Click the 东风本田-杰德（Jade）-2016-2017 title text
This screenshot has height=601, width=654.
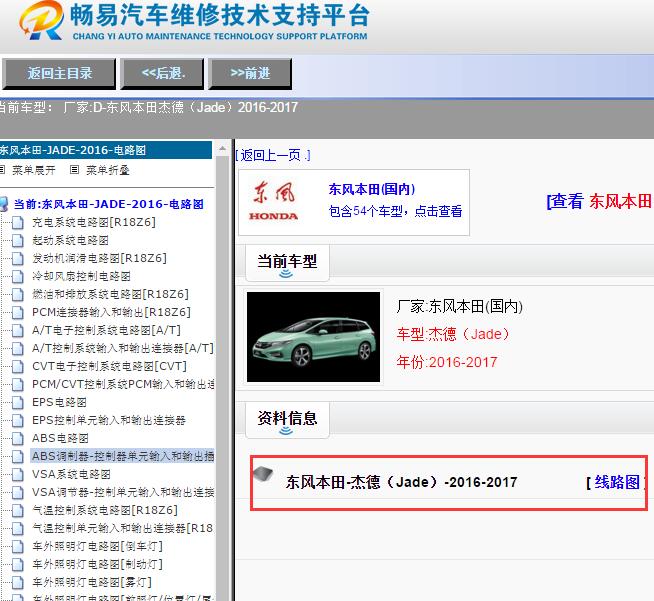tap(401, 482)
